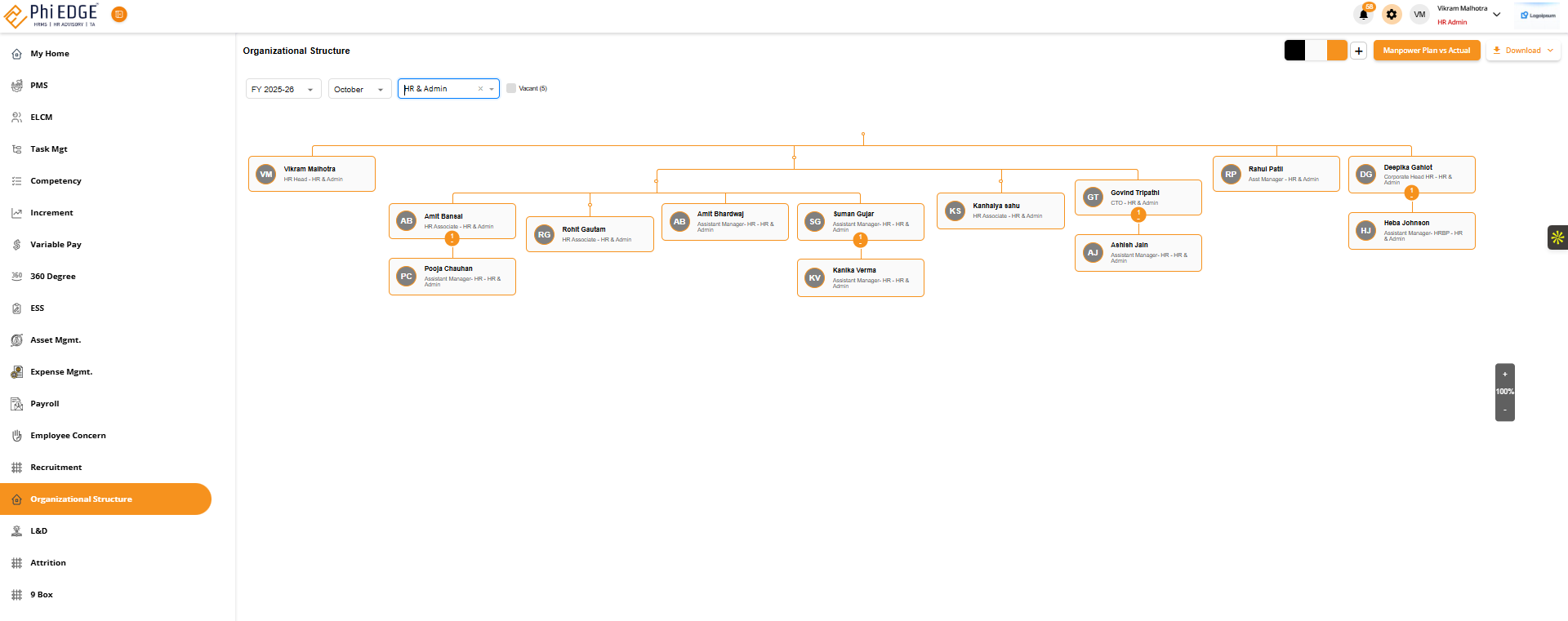The height and width of the screenshot is (621, 1568).
Task: Open the Vikram Malhotra profile menu
Action: [1468, 15]
